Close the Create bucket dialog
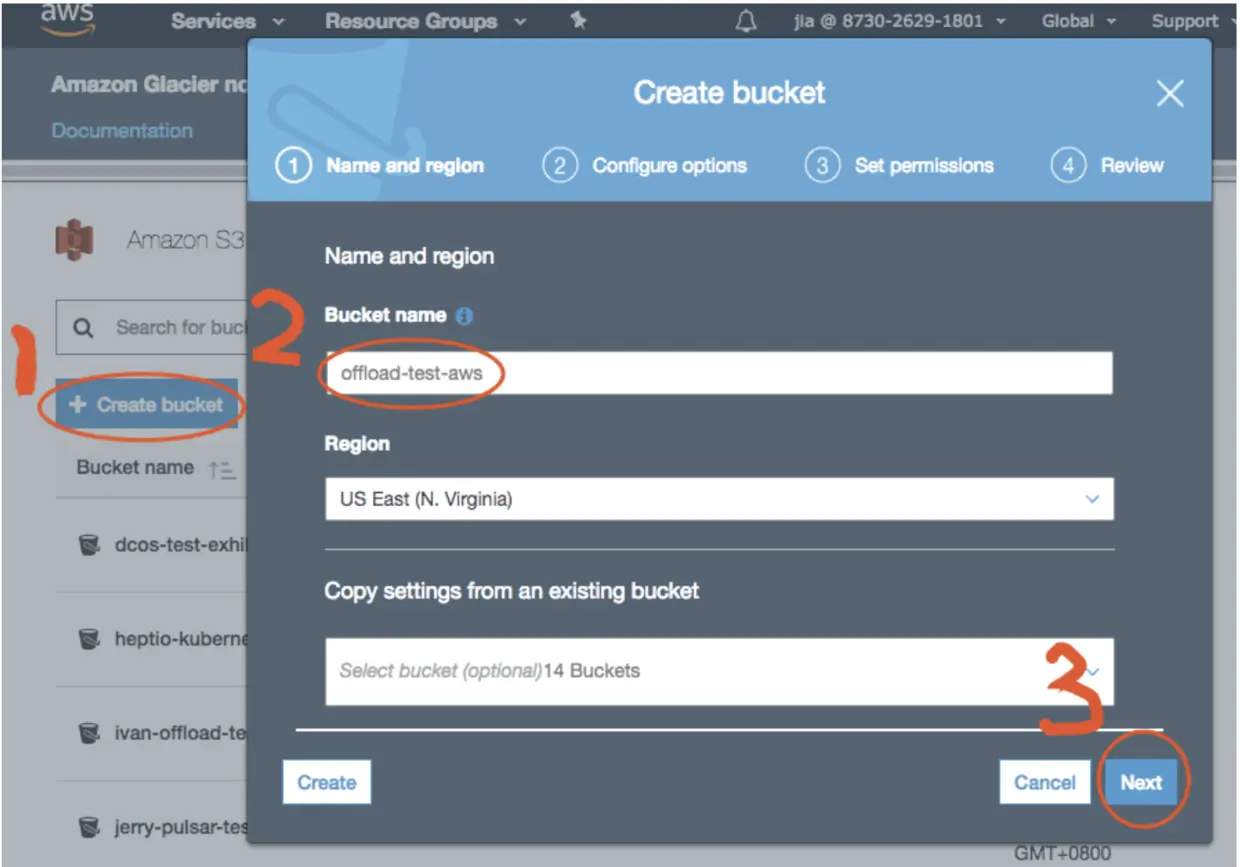Viewport: 1240px width, 867px height. (x=1169, y=94)
